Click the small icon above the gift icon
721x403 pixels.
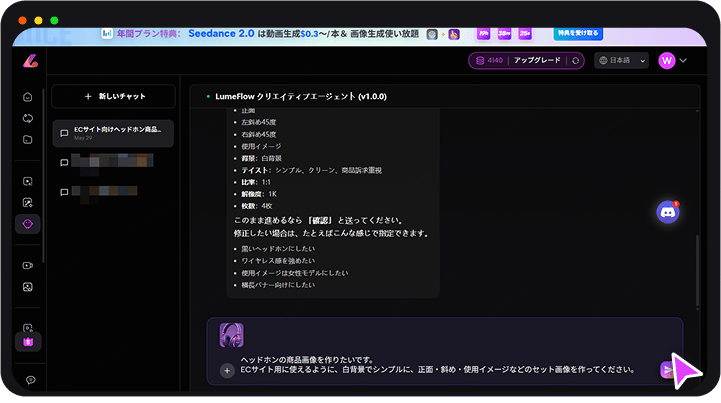[28, 328]
